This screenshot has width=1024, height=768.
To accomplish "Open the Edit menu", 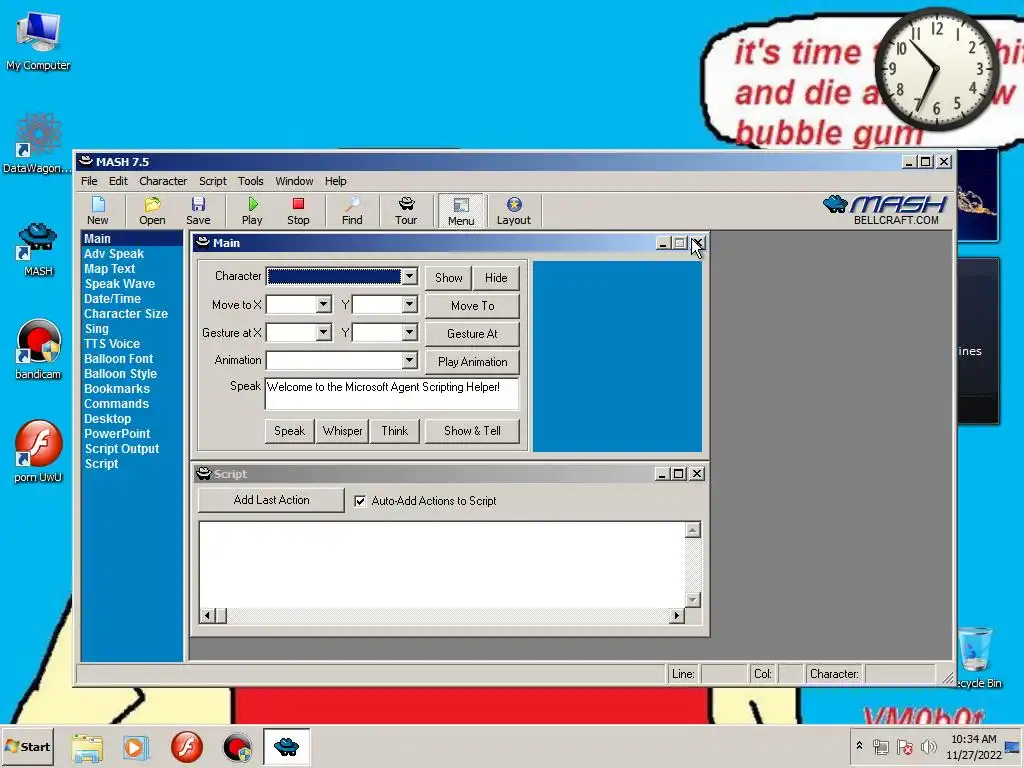I will [118, 181].
